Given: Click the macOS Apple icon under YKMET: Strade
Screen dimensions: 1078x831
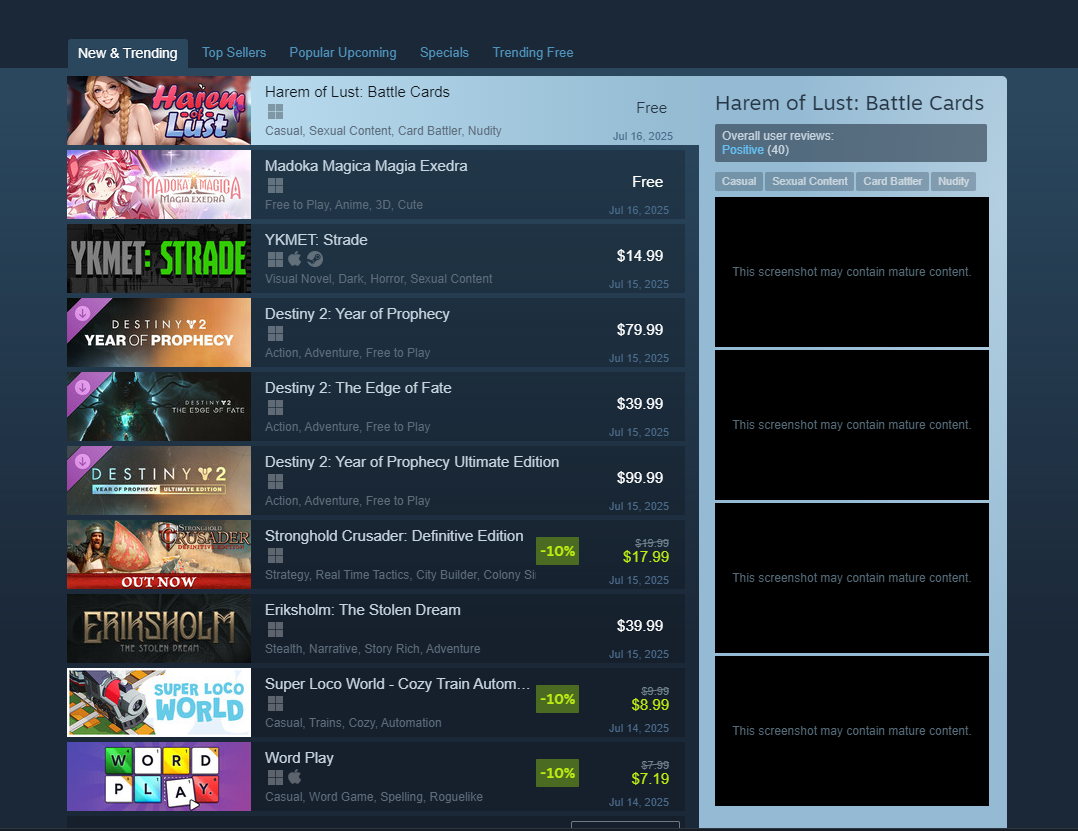Looking at the screenshot, I should click(x=295, y=258).
